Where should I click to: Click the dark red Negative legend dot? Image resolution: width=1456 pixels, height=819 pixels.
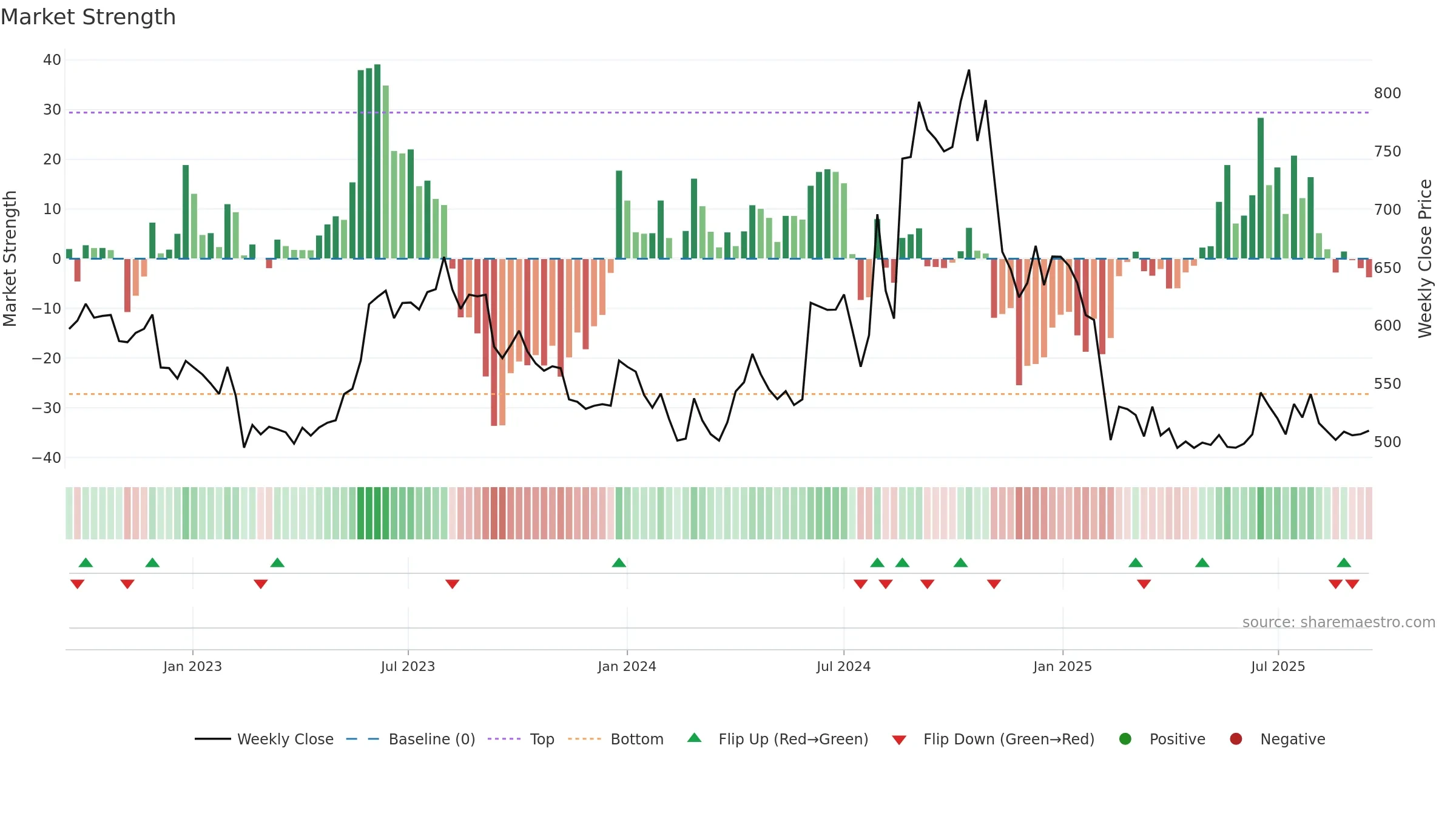pyautogui.click(x=1236, y=739)
